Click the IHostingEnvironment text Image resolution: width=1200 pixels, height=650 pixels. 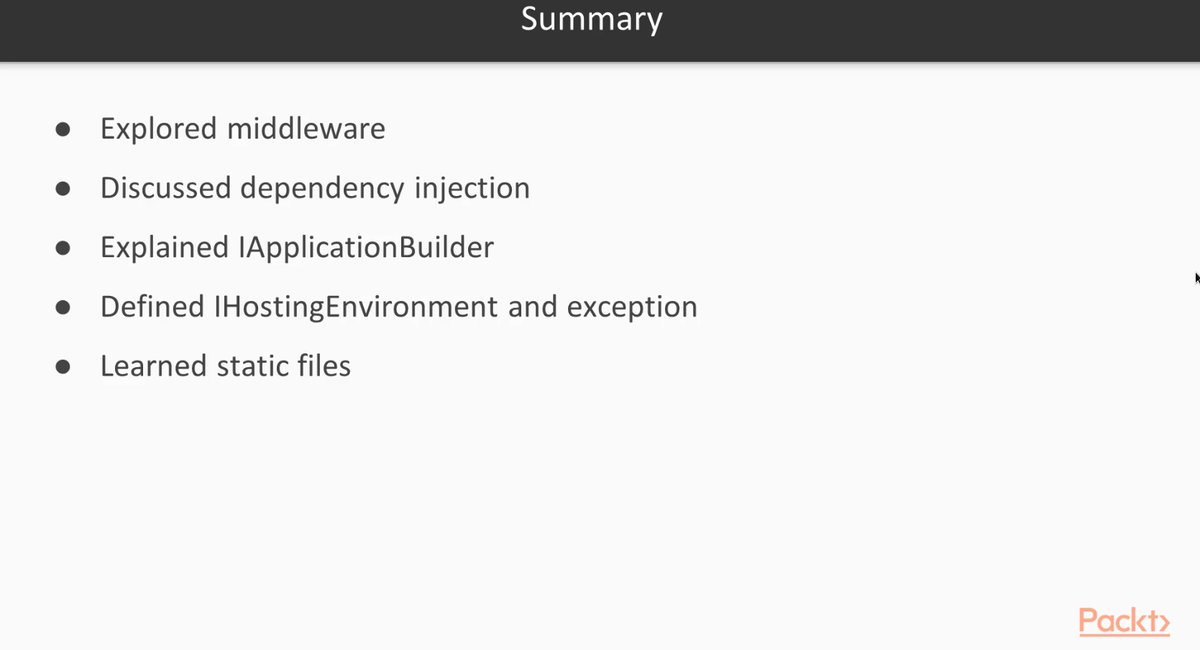[356, 307]
